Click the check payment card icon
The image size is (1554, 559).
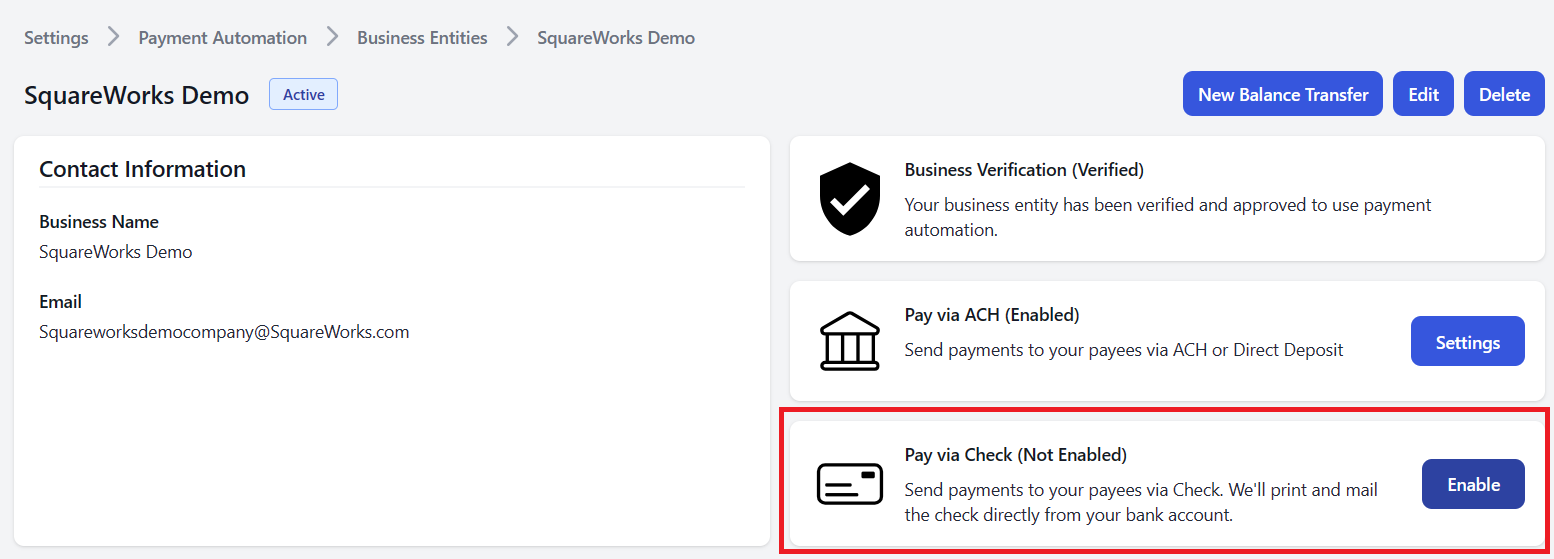[849, 484]
